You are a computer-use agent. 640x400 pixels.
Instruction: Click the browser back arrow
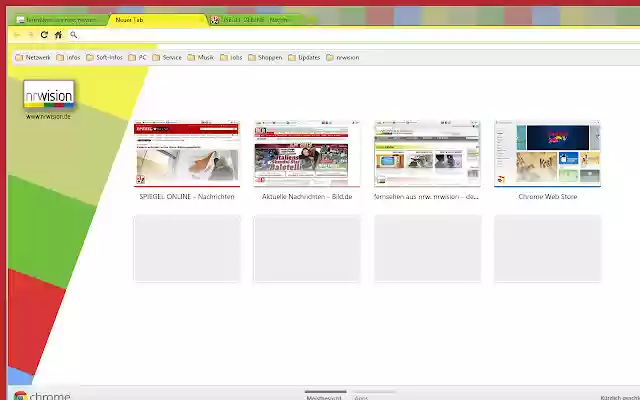17,35
